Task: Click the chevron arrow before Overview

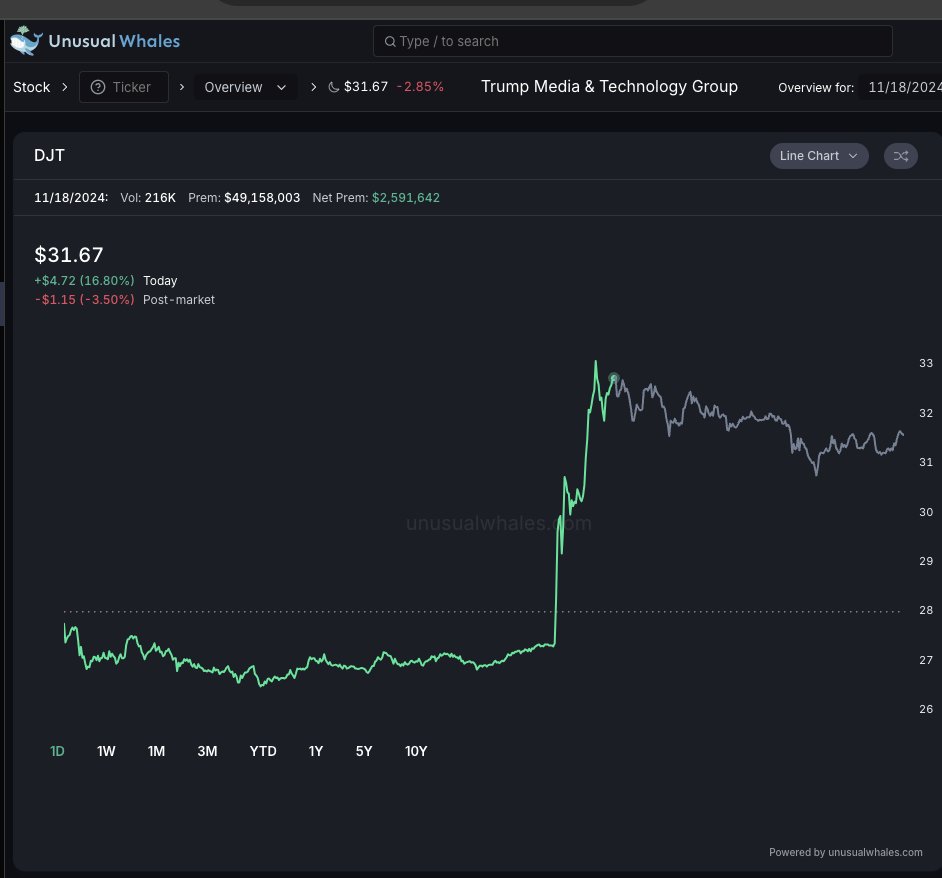Action: click(181, 87)
